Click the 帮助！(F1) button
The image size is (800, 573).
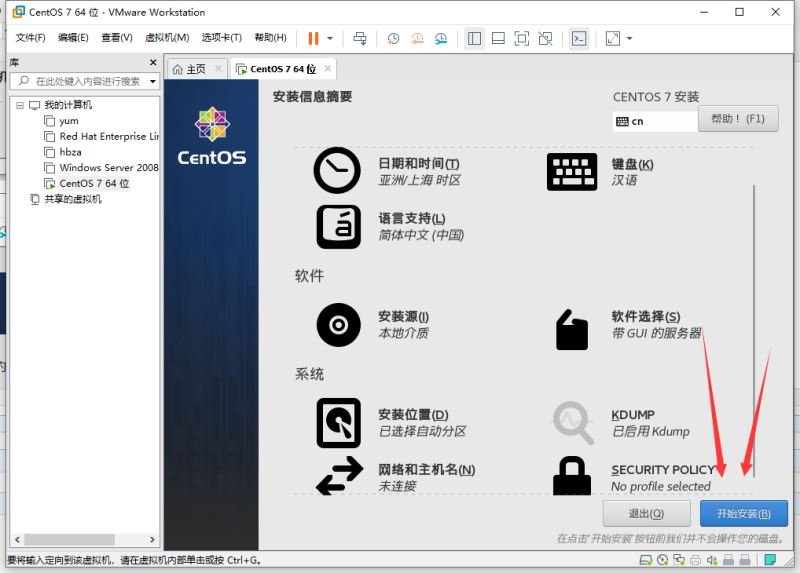[738, 119]
